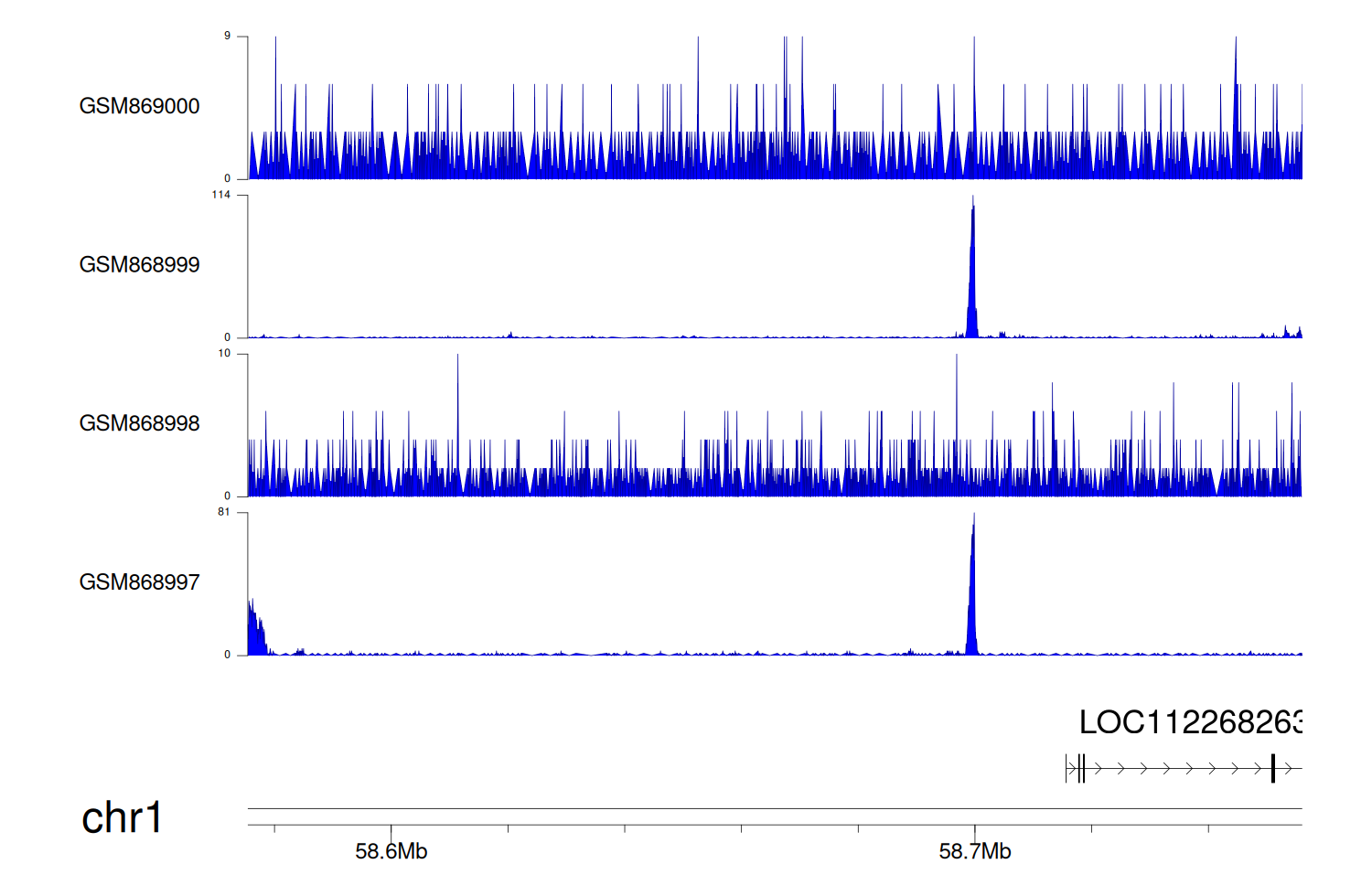
Task: Click the y-axis maximum value 9
Action: (227, 37)
